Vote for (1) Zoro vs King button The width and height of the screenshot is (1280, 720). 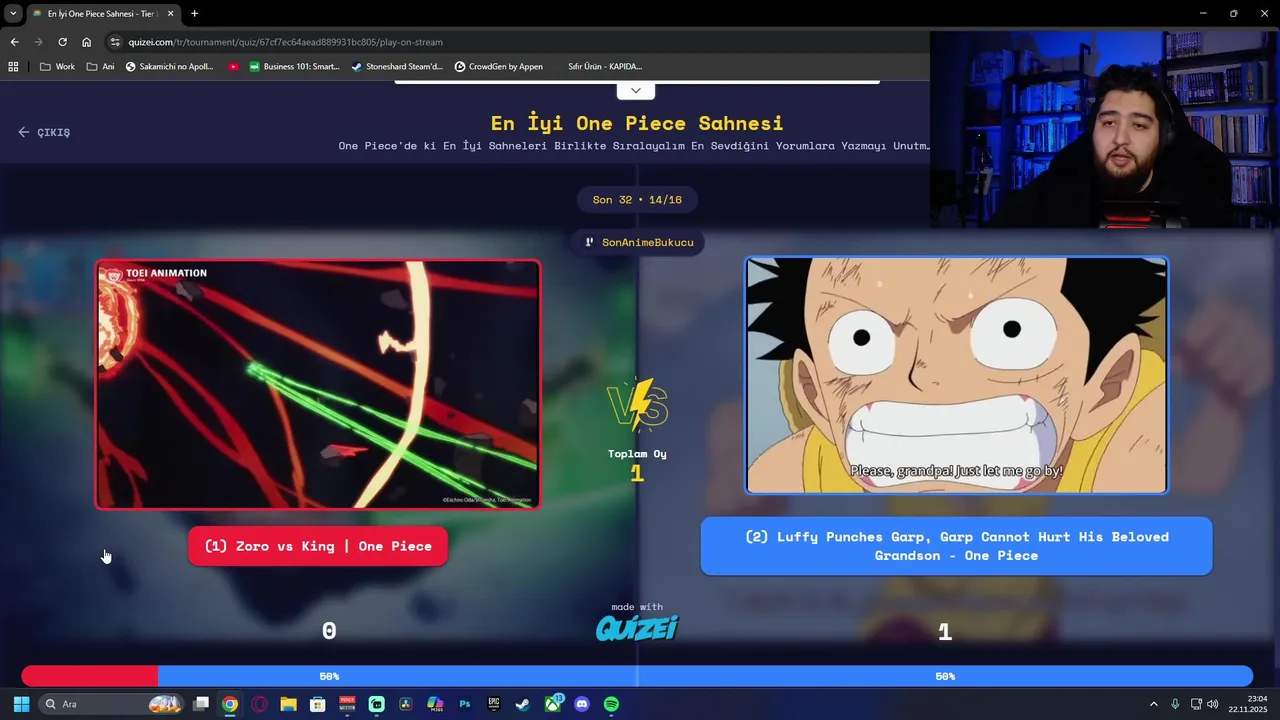(x=318, y=546)
